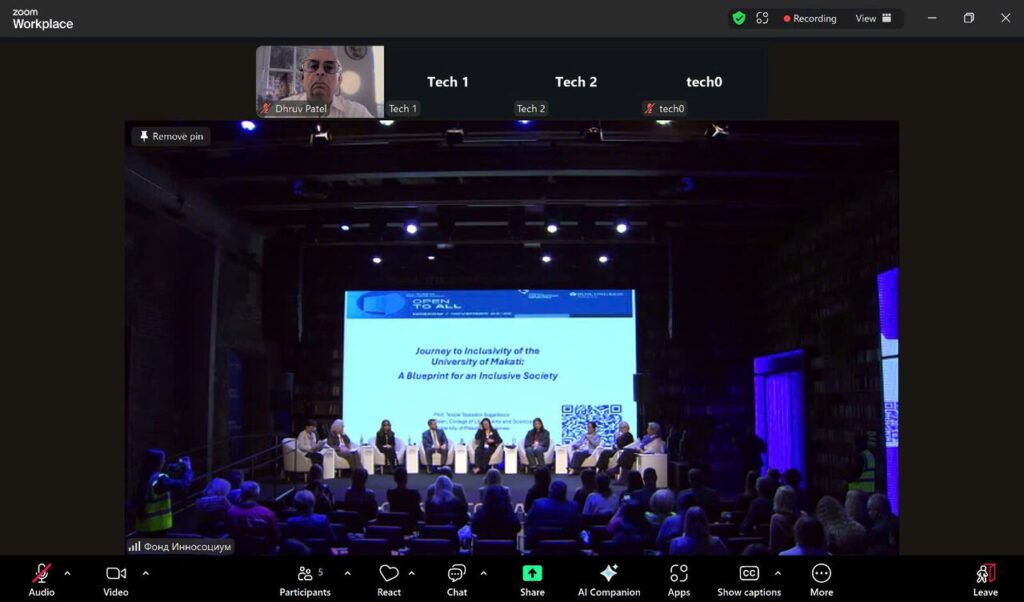The image size is (1024, 602).
Task: Open the audio options chevron
Action: point(68,574)
